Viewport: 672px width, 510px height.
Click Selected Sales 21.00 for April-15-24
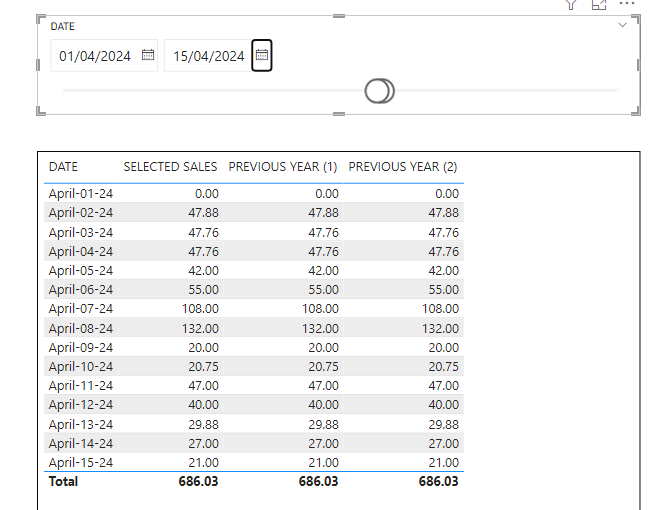click(x=204, y=462)
